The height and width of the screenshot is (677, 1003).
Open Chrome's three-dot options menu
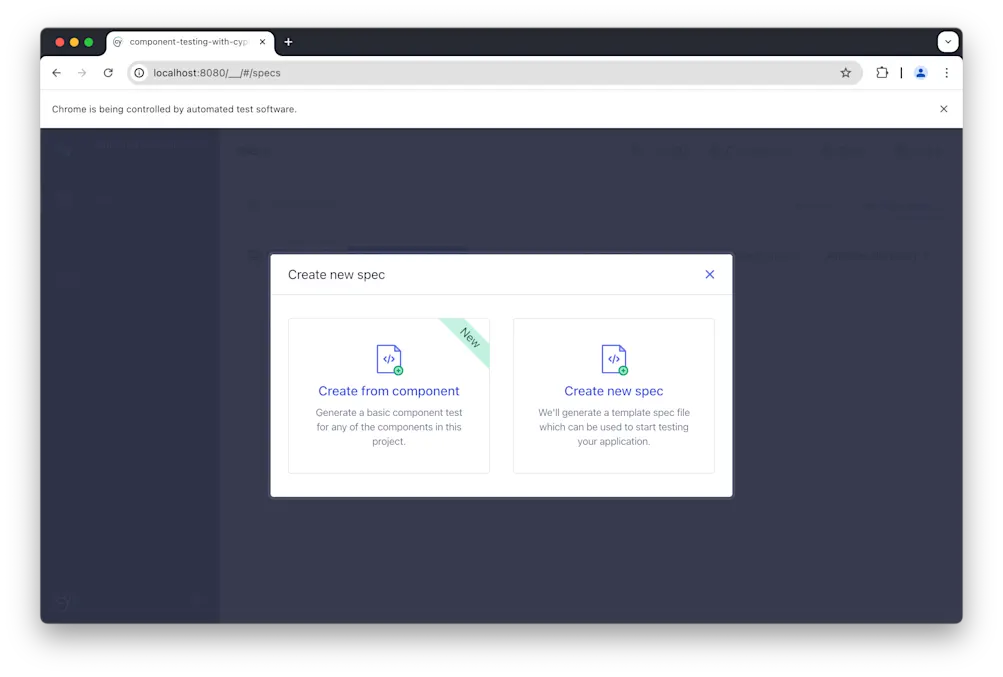coord(946,72)
